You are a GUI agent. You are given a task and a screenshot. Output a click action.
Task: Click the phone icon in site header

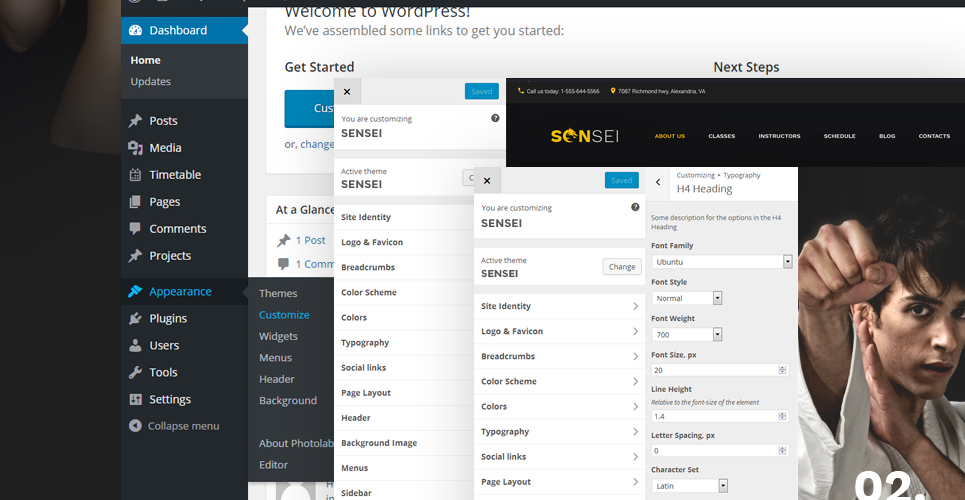pyautogui.click(x=521, y=91)
